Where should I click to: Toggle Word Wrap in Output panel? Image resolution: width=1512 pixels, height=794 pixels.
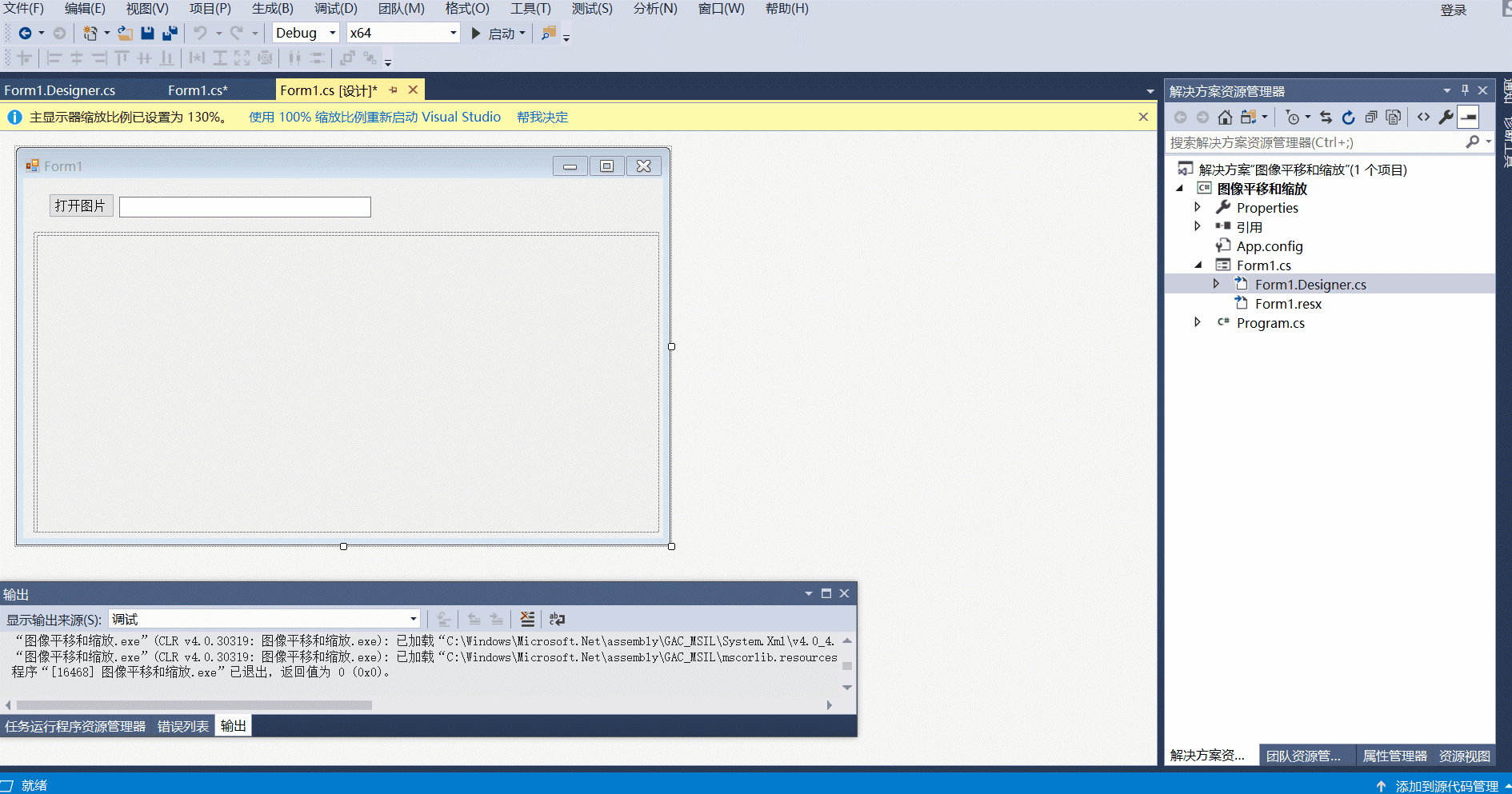click(x=558, y=619)
